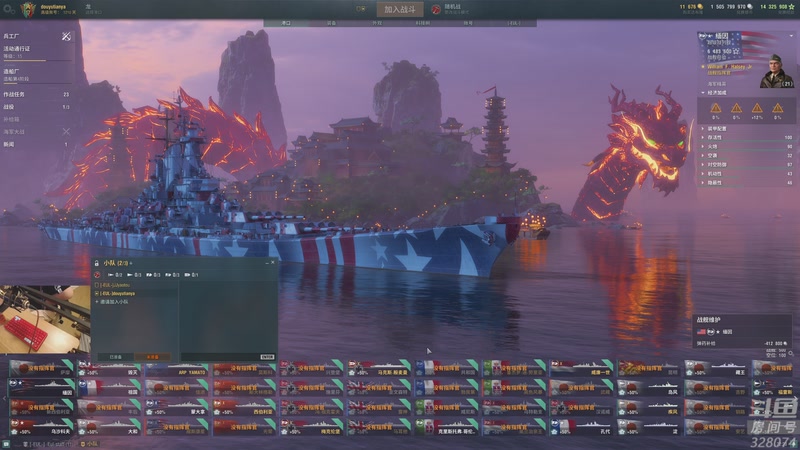Click the warning icon showing +12%
The width and height of the screenshot is (800, 450).
click(757, 108)
